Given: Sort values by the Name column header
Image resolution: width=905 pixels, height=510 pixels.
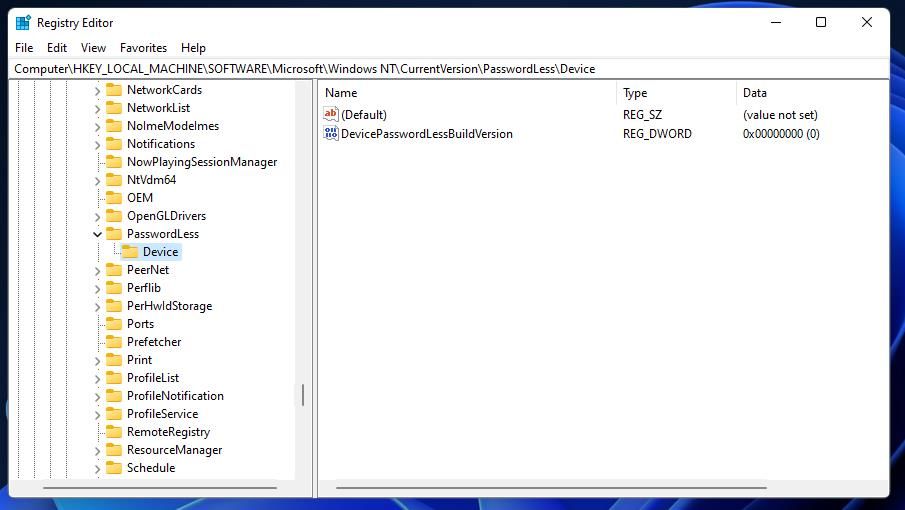Looking at the screenshot, I should [467, 92].
